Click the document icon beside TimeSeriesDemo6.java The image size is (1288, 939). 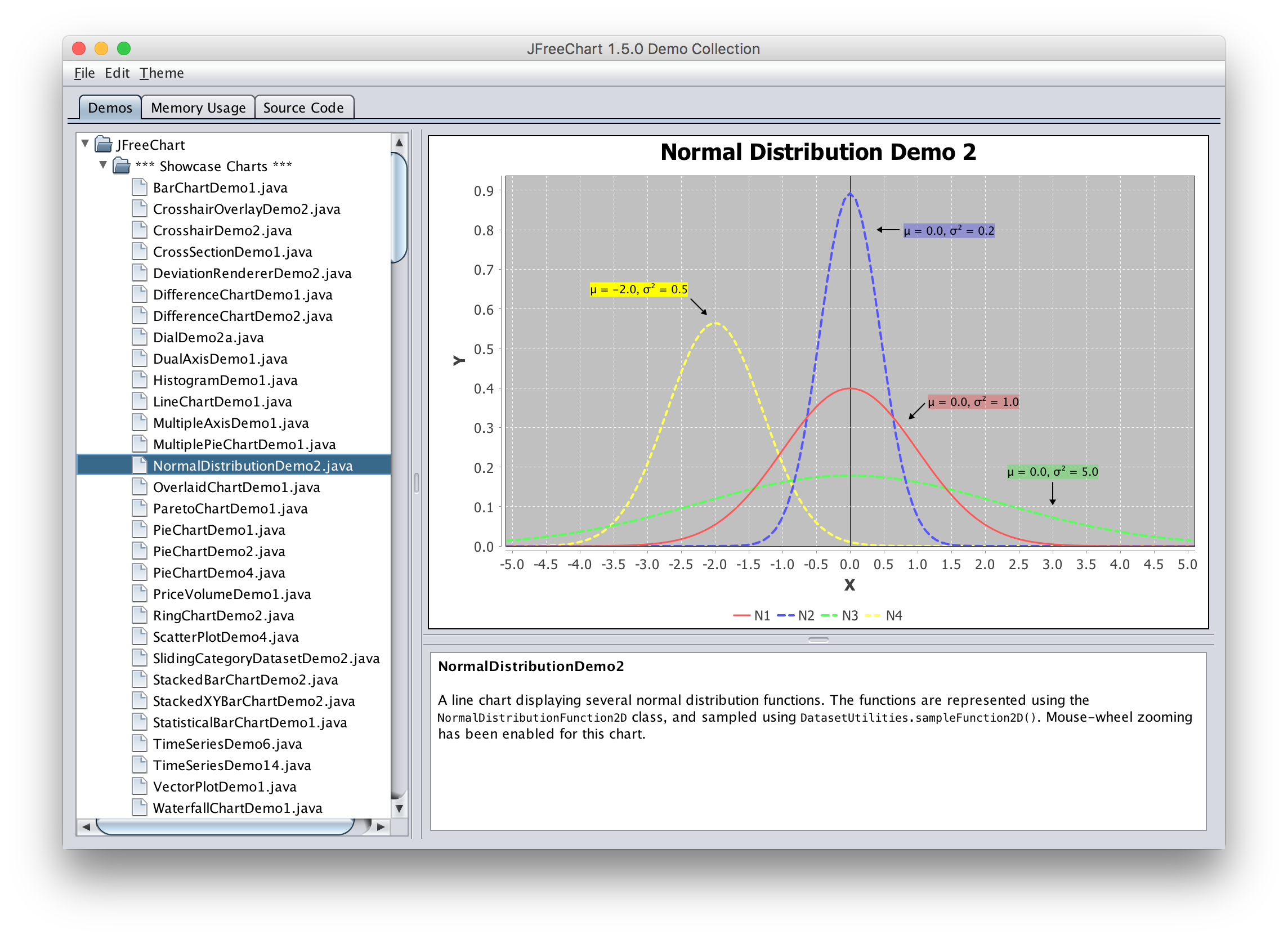click(x=139, y=744)
